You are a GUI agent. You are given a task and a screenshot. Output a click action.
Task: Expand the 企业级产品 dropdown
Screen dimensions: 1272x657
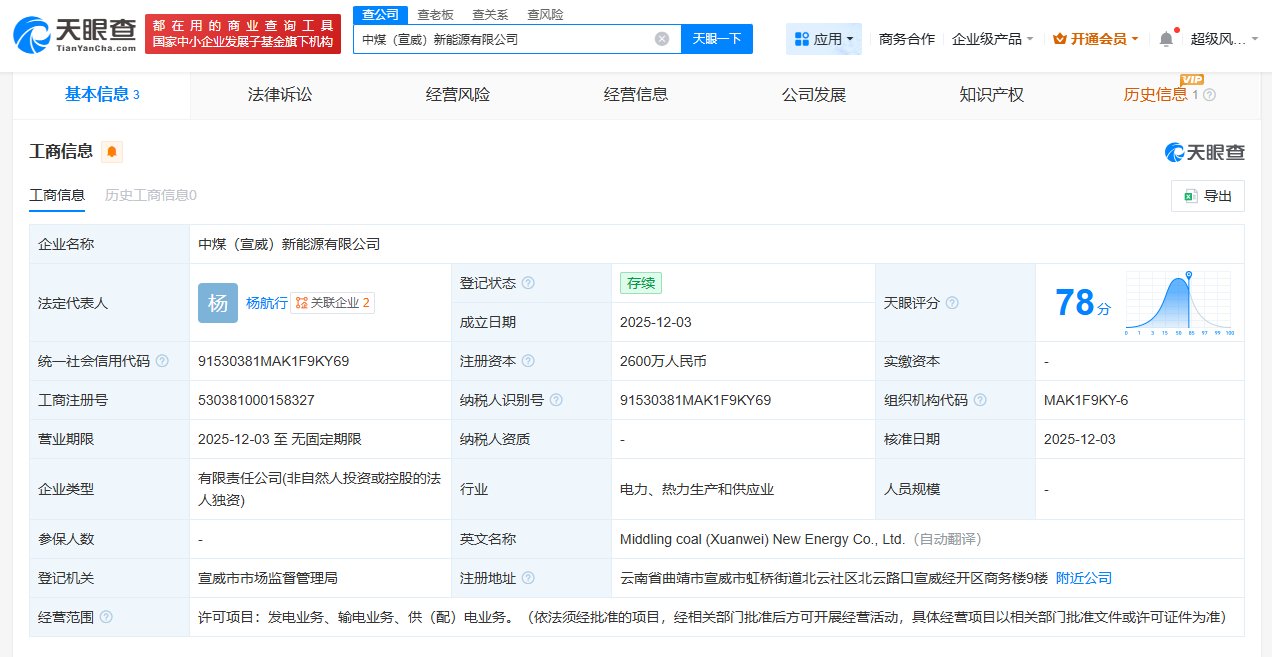point(992,39)
